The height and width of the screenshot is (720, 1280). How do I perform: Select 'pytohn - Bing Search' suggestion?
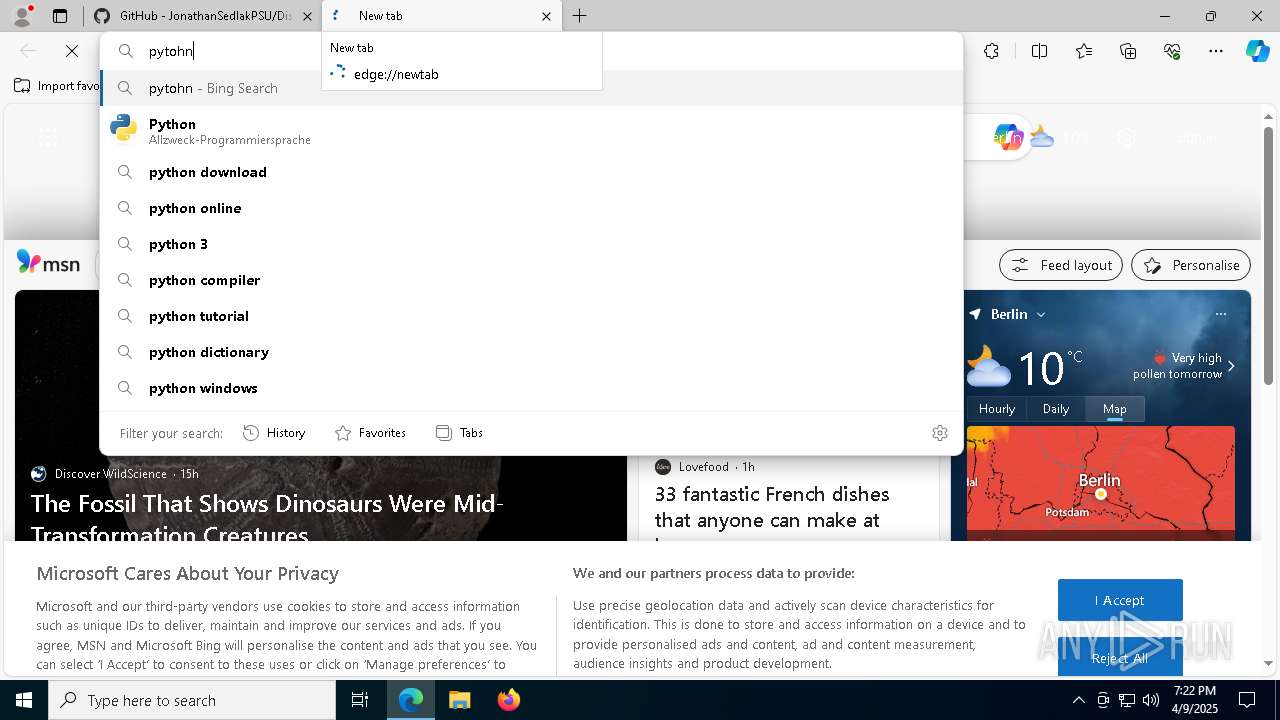coord(532,88)
